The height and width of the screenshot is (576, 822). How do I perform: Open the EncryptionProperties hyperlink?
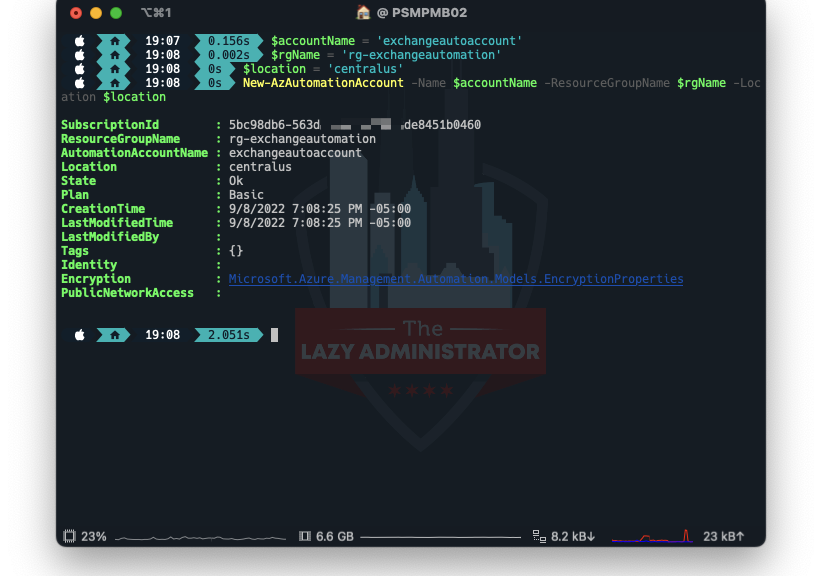click(x=456, y=279)
